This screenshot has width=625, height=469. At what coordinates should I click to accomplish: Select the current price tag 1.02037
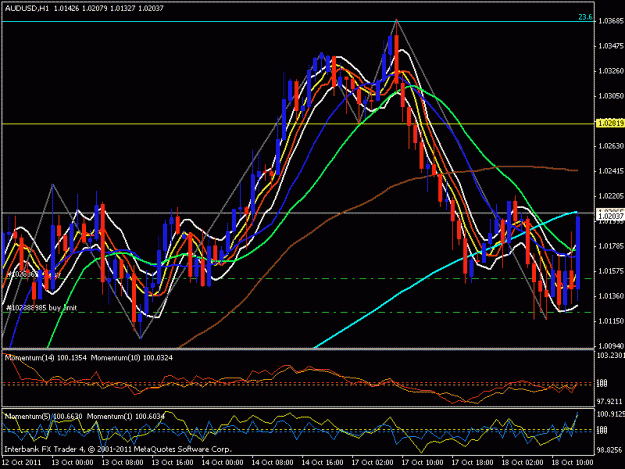(x=610, y=216)
